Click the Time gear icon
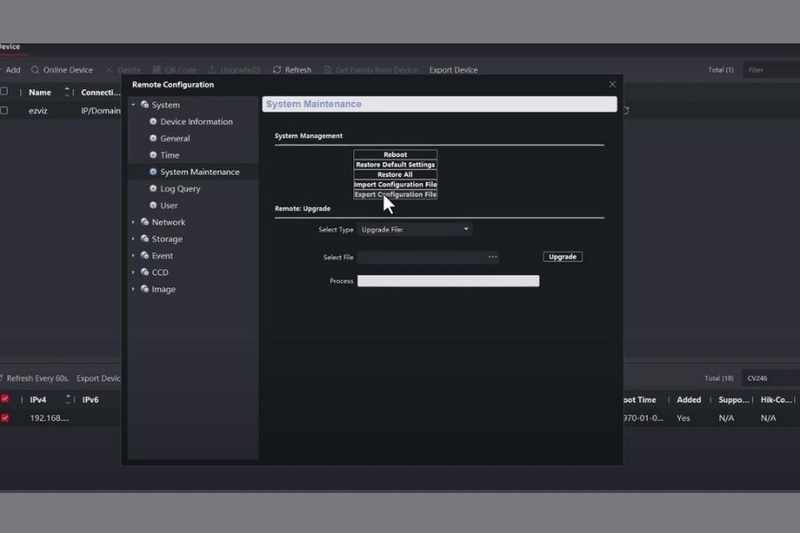Viewport: 800px width, 533px height. click(153, 155)
